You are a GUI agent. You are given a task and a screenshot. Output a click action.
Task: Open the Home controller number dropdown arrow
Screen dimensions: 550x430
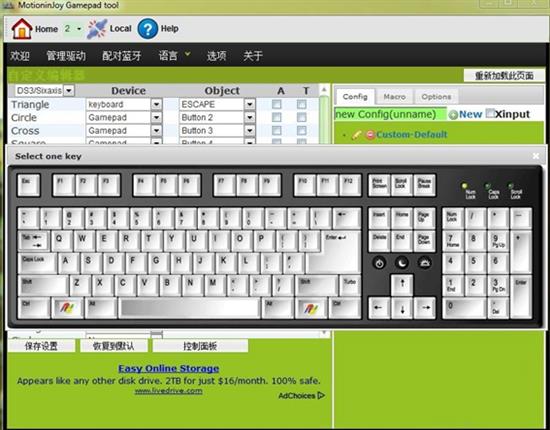(x=79, y=29)
